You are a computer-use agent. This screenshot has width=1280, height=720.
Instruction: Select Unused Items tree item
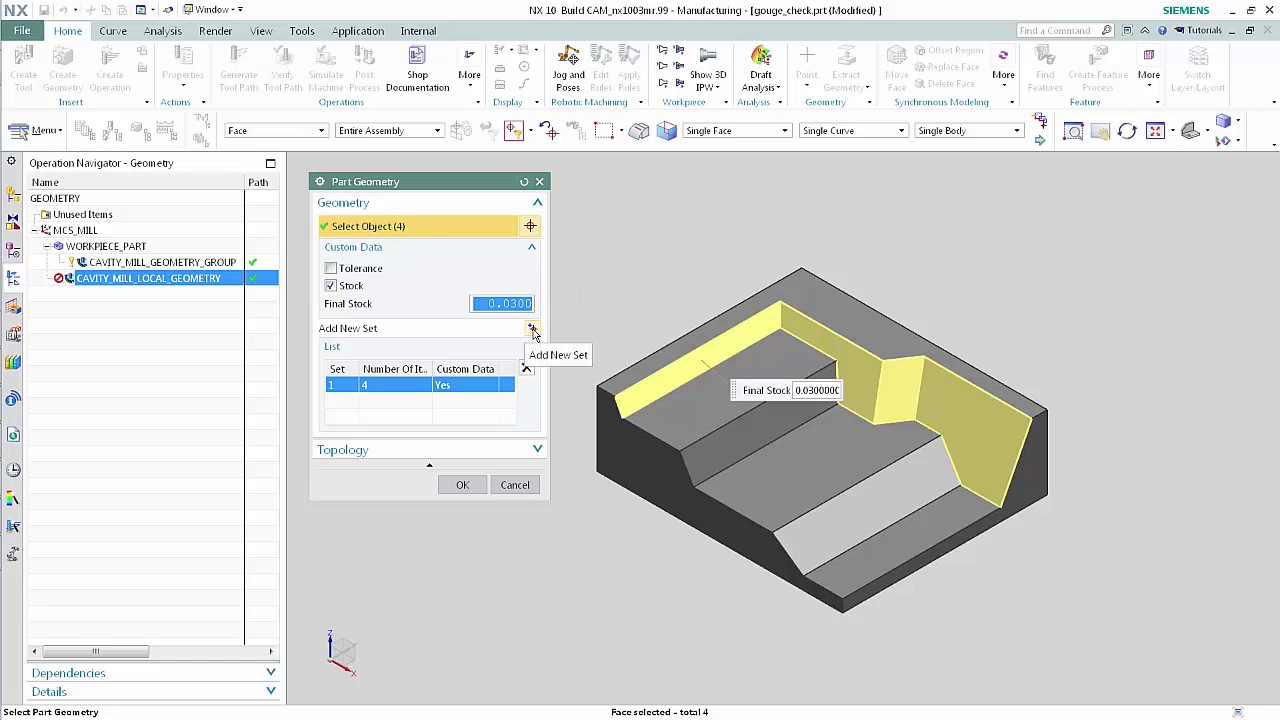pos(82,214)
